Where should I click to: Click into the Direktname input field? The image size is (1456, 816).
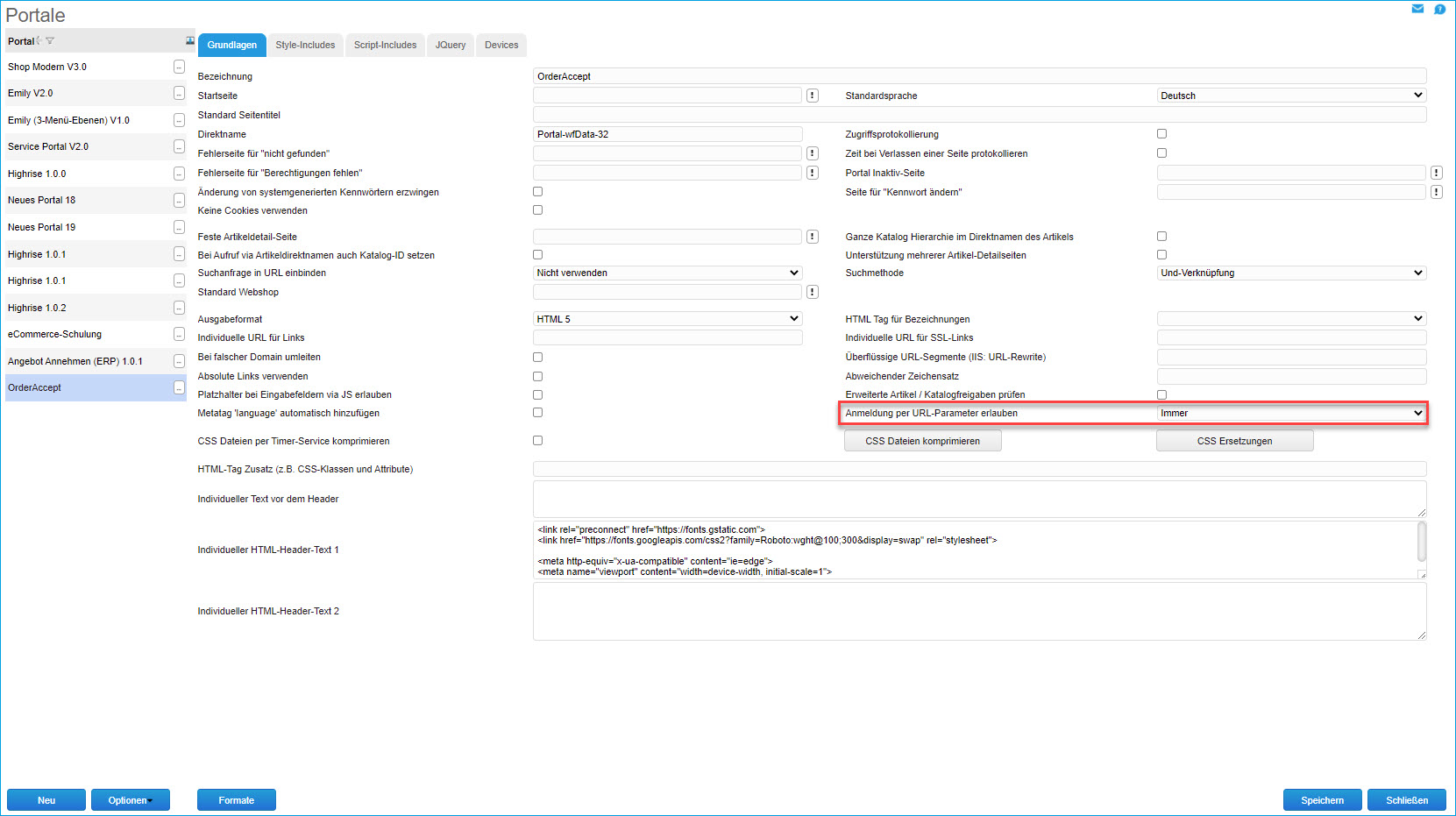point(667,134)
